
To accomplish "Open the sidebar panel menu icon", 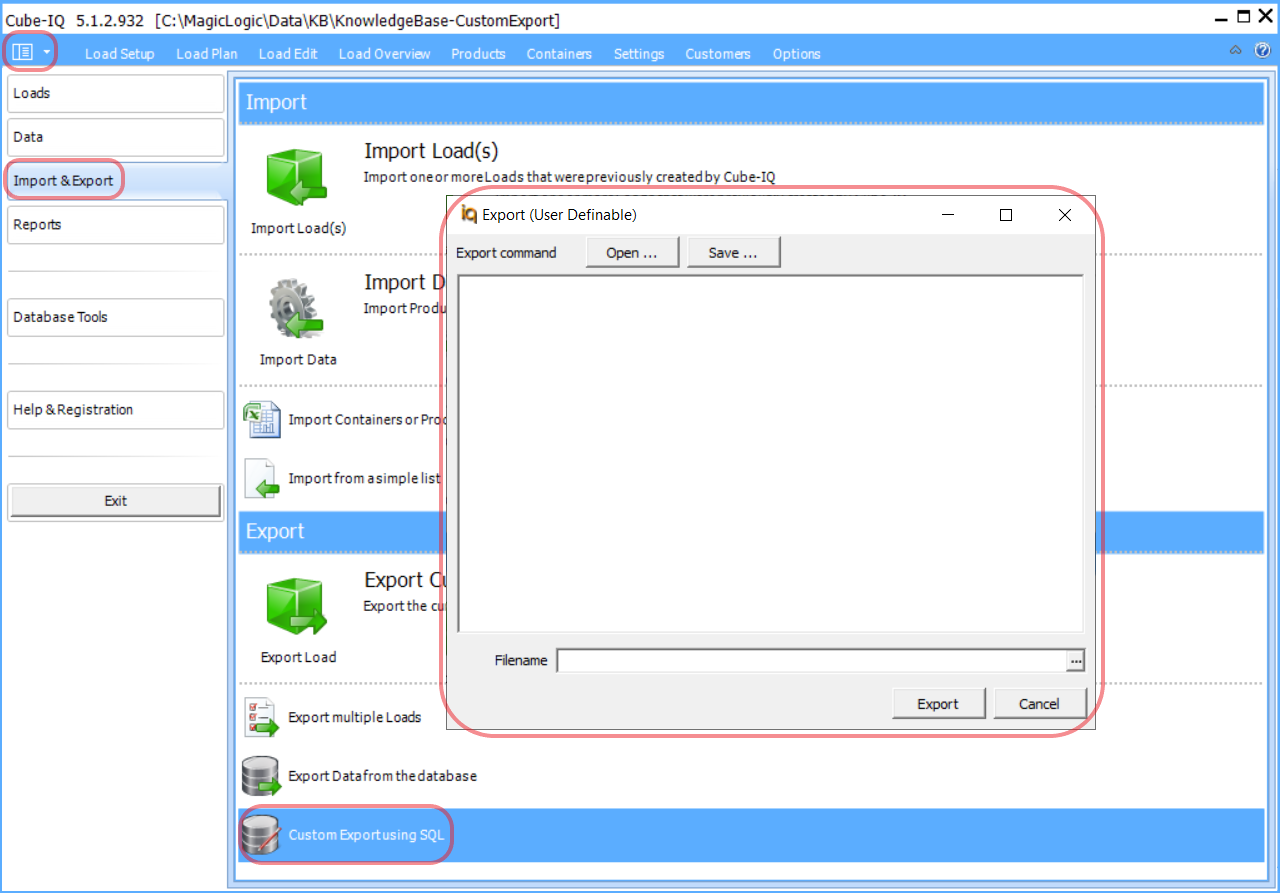I will tap(22, 52).
